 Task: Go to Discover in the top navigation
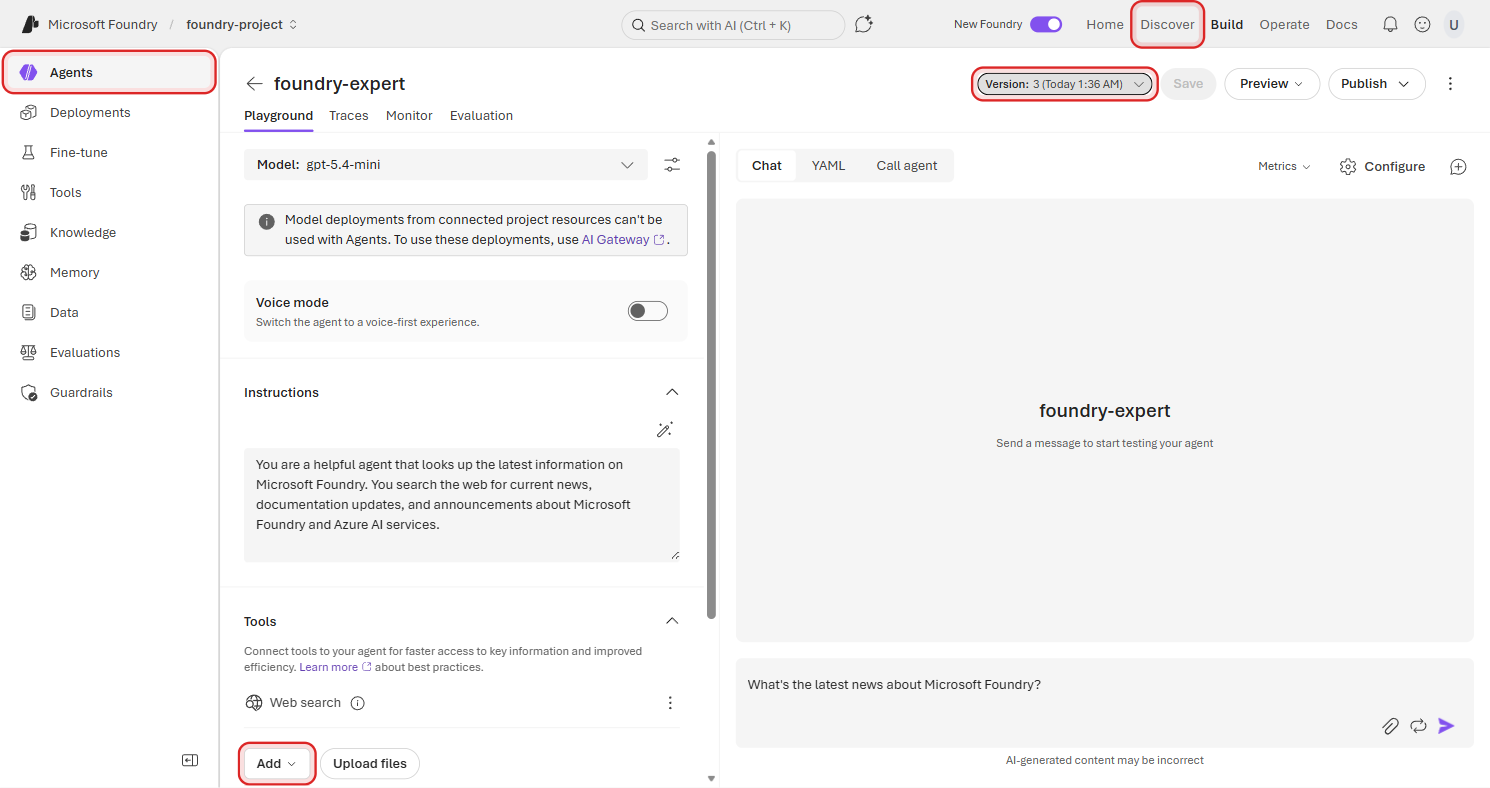pyautogui.click(x=1168, y=24)
